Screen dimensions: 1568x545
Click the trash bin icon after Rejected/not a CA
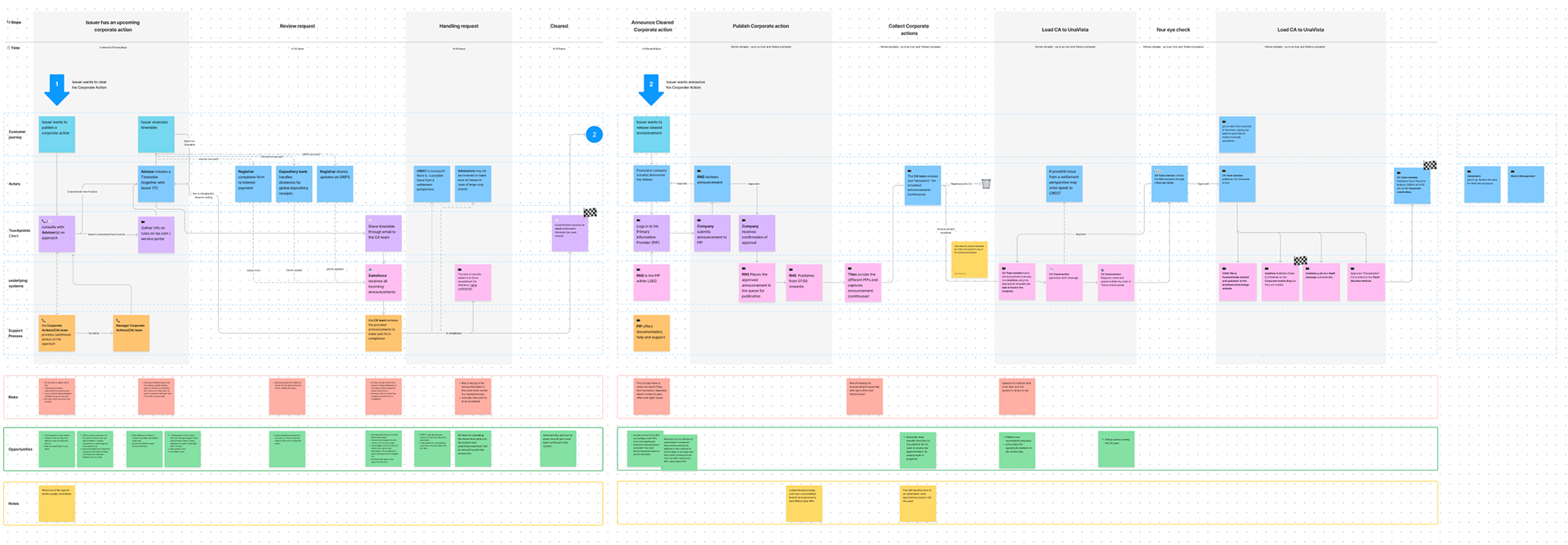(986, 184)
